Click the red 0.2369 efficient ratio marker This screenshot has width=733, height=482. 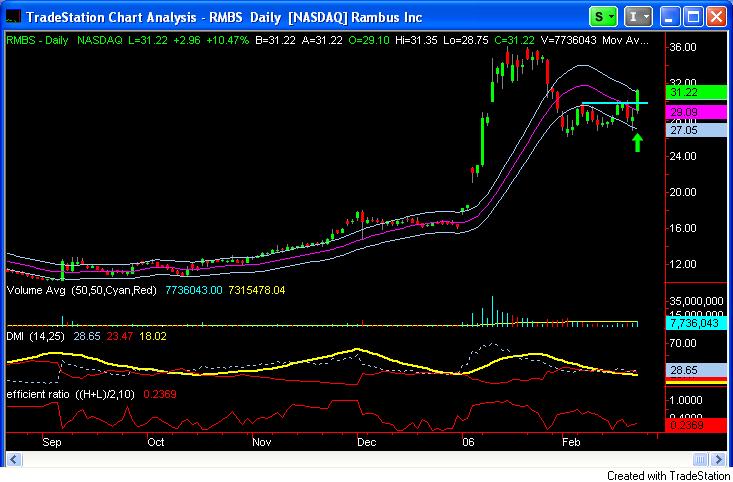tap(697, 425)
